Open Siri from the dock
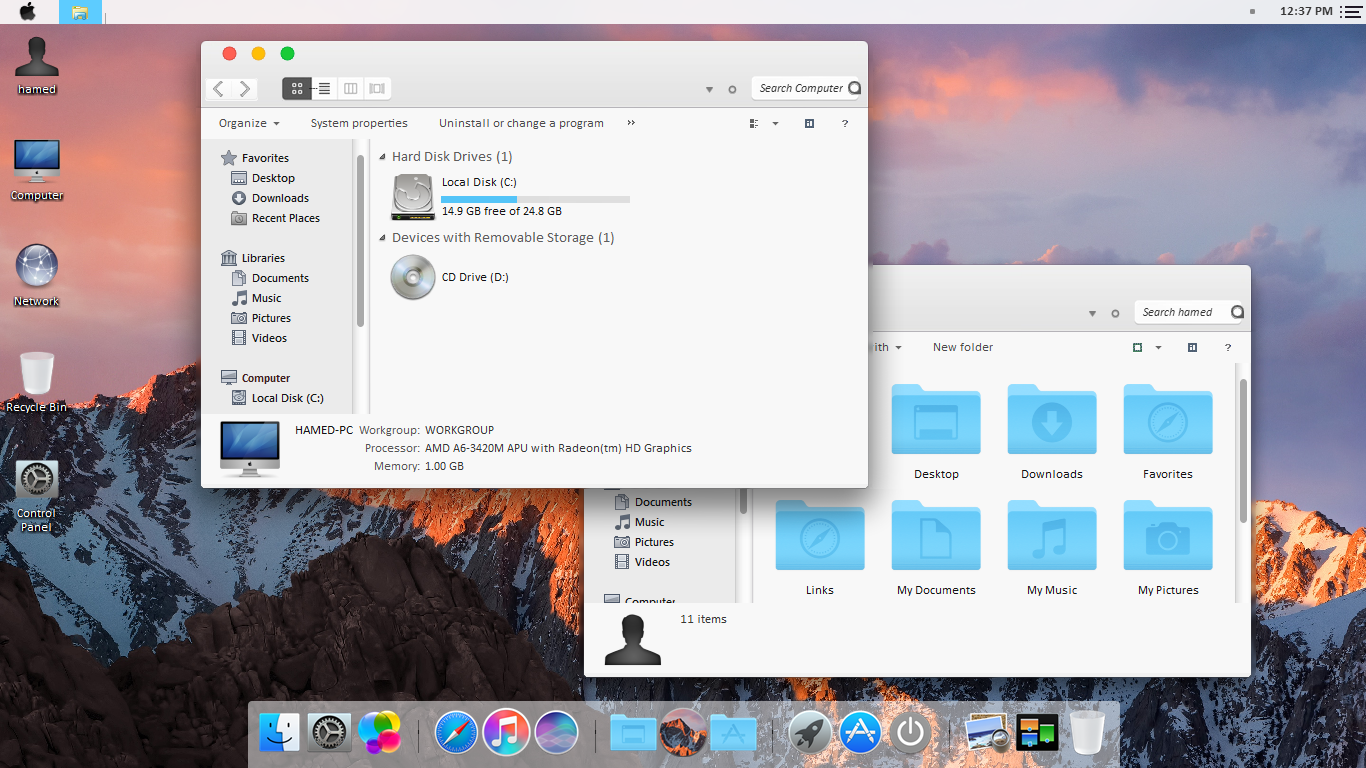This screenshot has height=768, width=1366. coord(556,733)
